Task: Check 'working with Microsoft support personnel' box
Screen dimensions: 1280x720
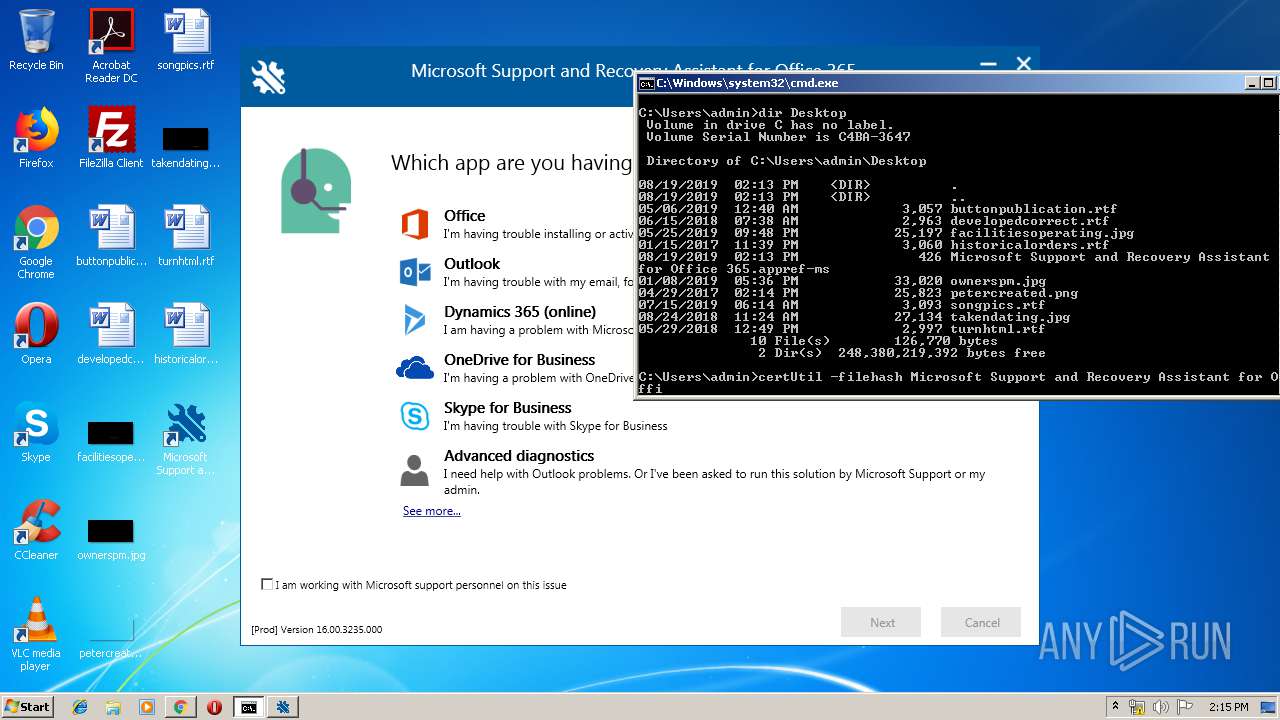Action: click(267, 584)
